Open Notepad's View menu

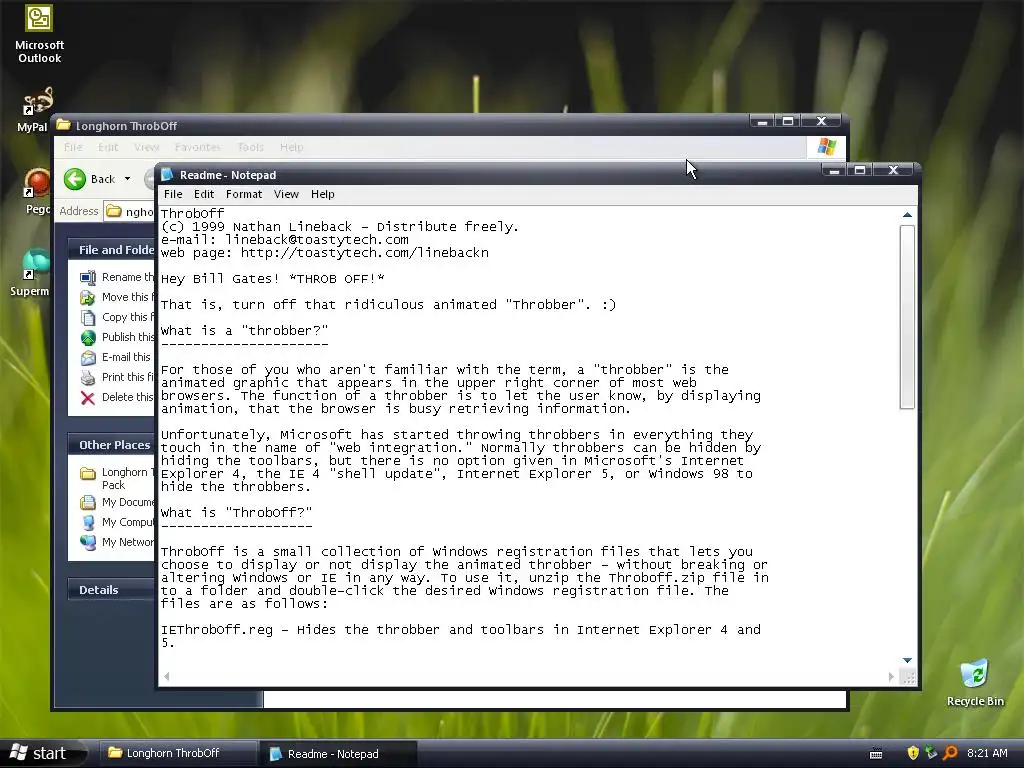pyautogui.click(x=286, y=194)
